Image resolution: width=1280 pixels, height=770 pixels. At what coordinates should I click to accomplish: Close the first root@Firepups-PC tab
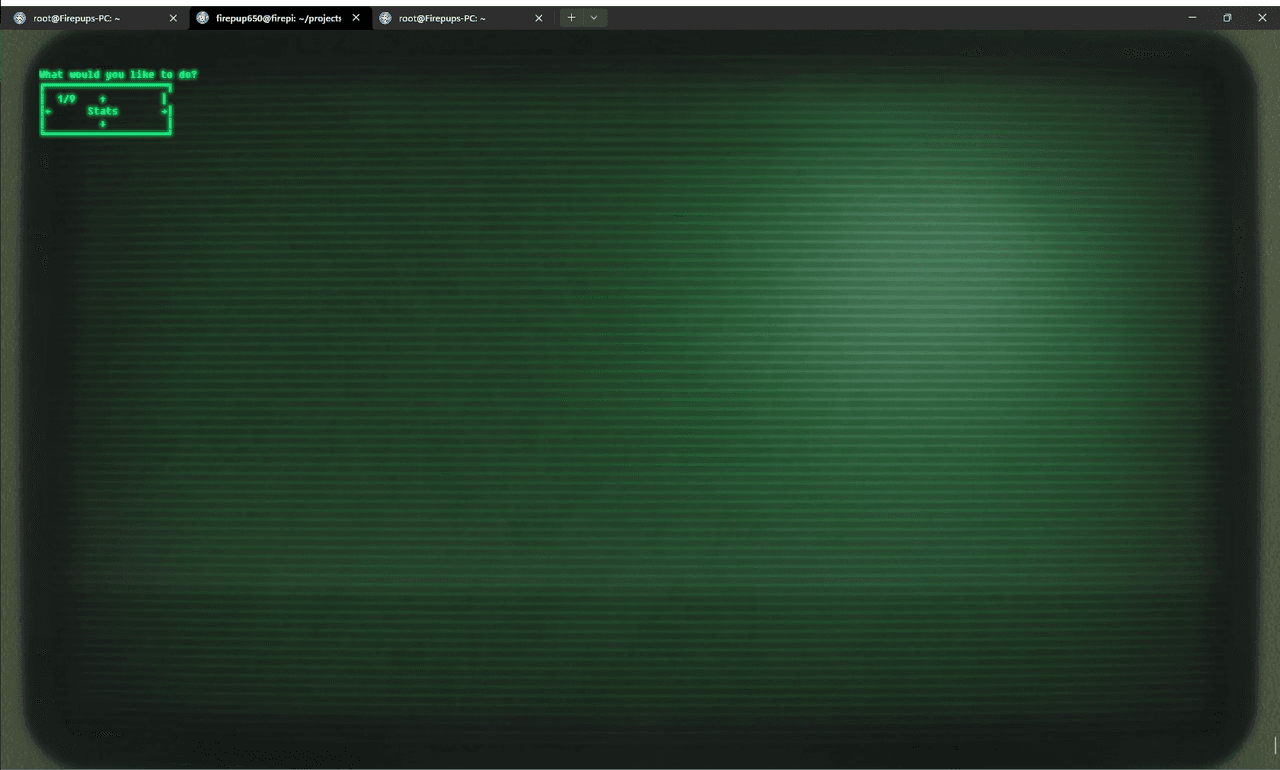(x=173, y=18)
